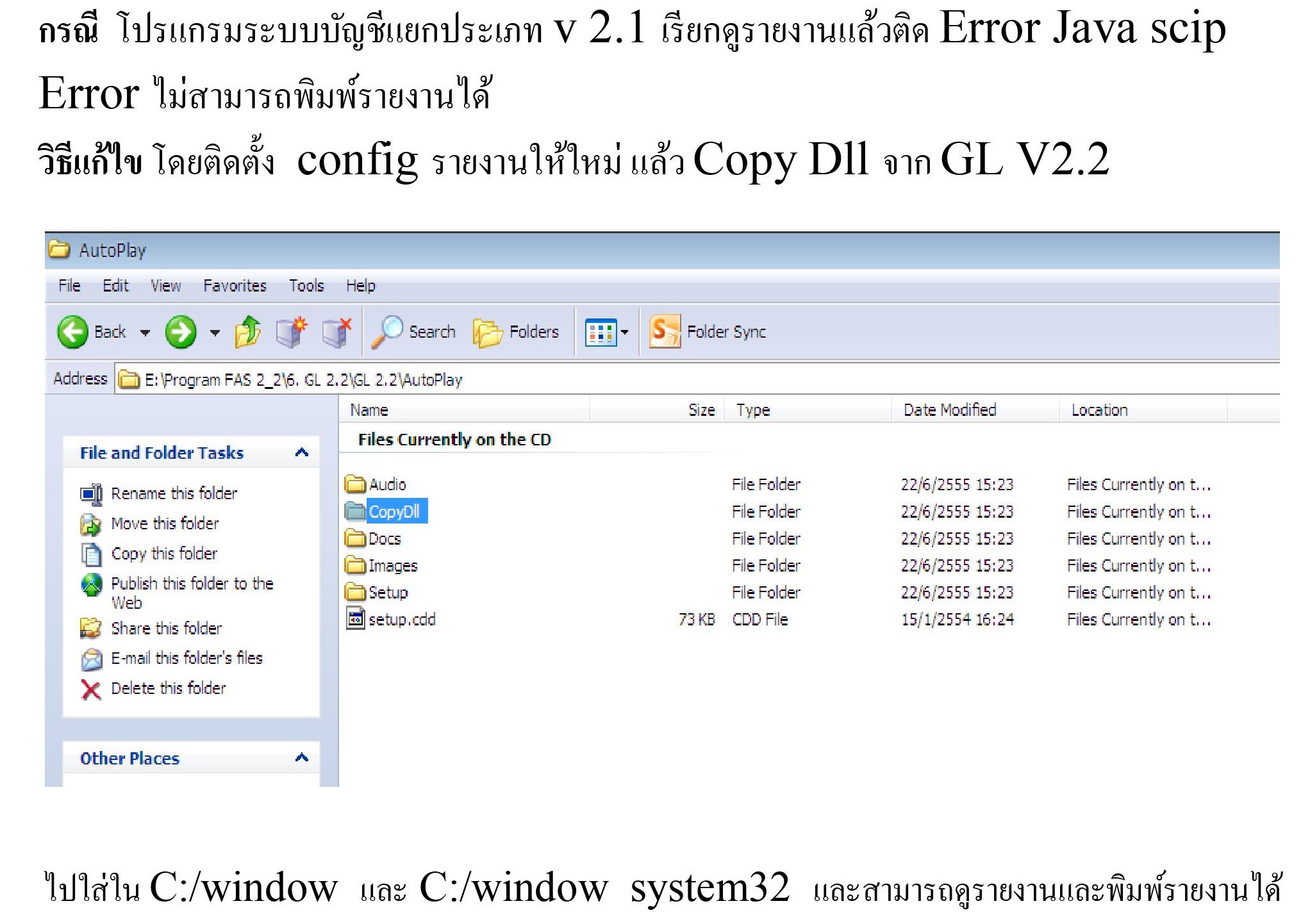Open the Tools menu

coord(306,286)
